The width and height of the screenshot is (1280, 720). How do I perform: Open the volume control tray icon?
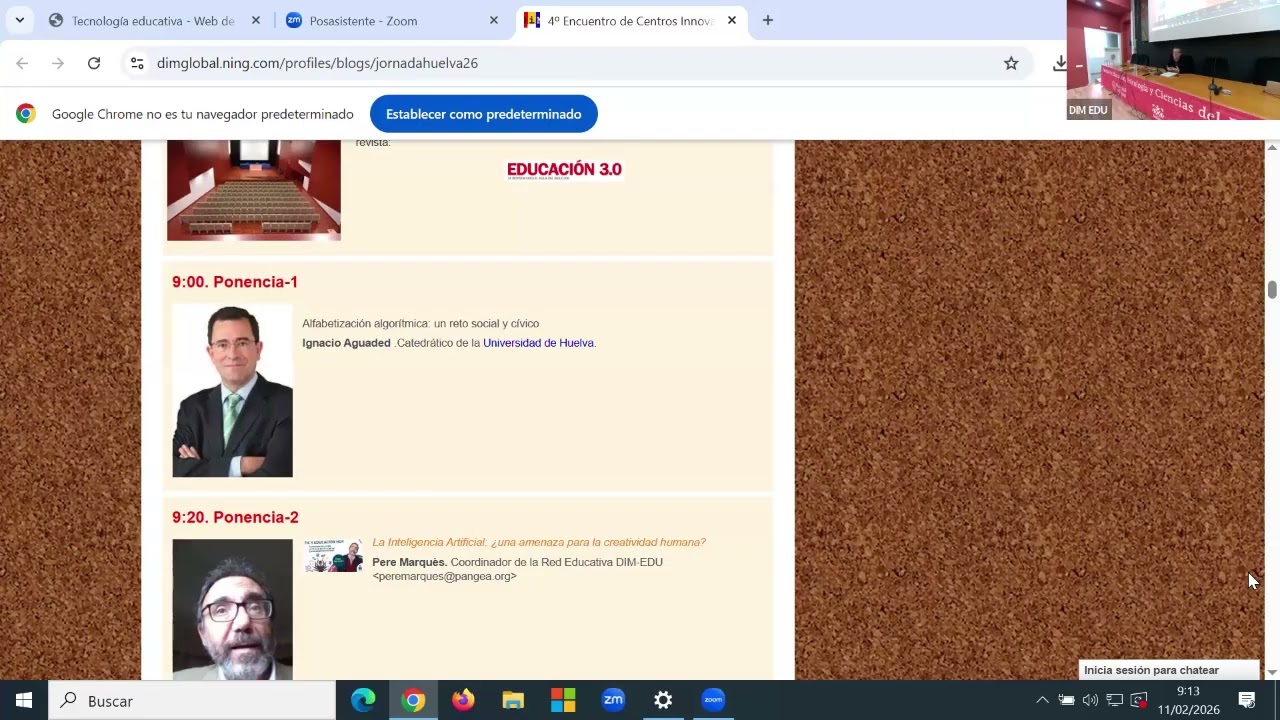point(1090,700)
